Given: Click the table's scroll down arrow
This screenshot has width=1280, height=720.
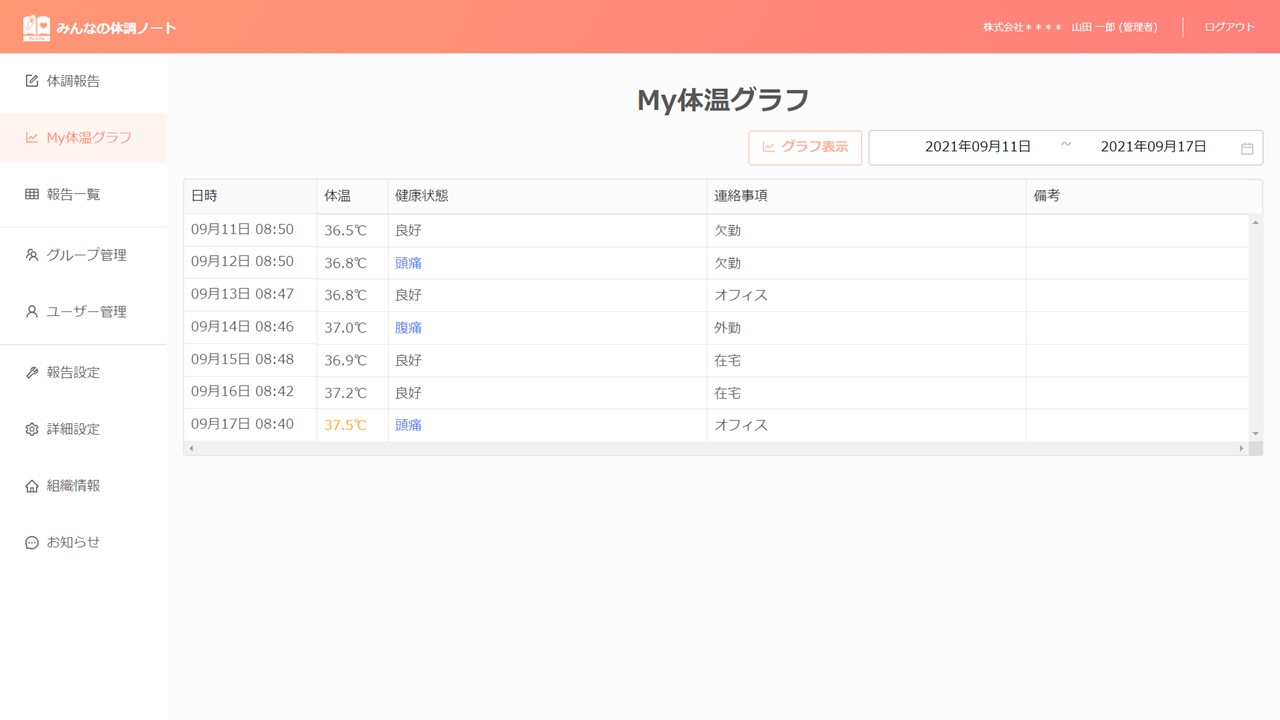Looking at the screenshot, I should (x=1255, y=434).
